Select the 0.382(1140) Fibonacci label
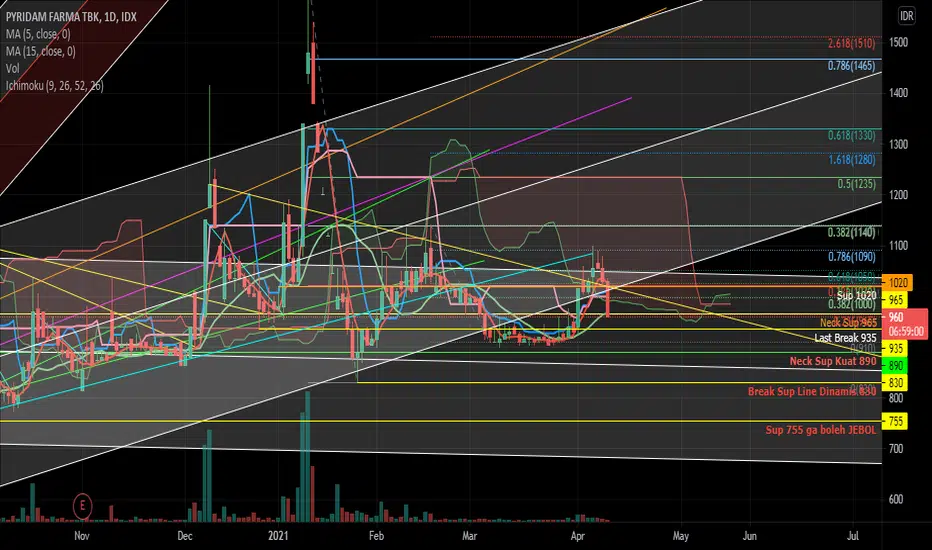Screen dimensions: 932x550 tap(851, 232)
